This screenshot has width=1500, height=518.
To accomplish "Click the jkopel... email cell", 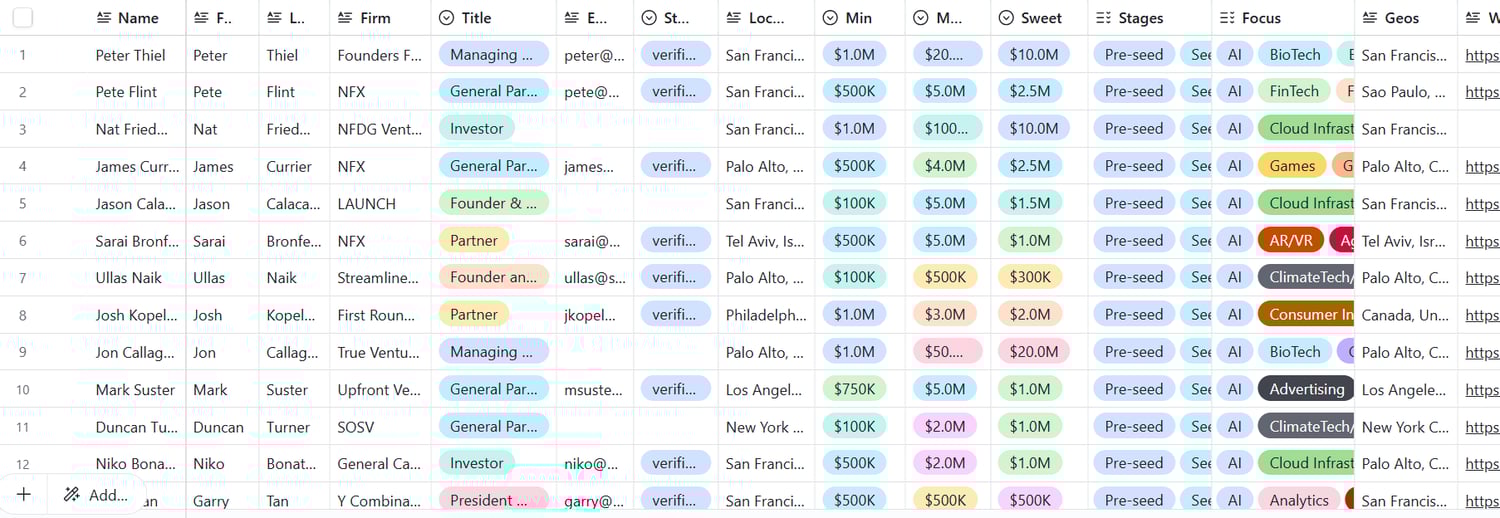I will (x=593, y=315).
